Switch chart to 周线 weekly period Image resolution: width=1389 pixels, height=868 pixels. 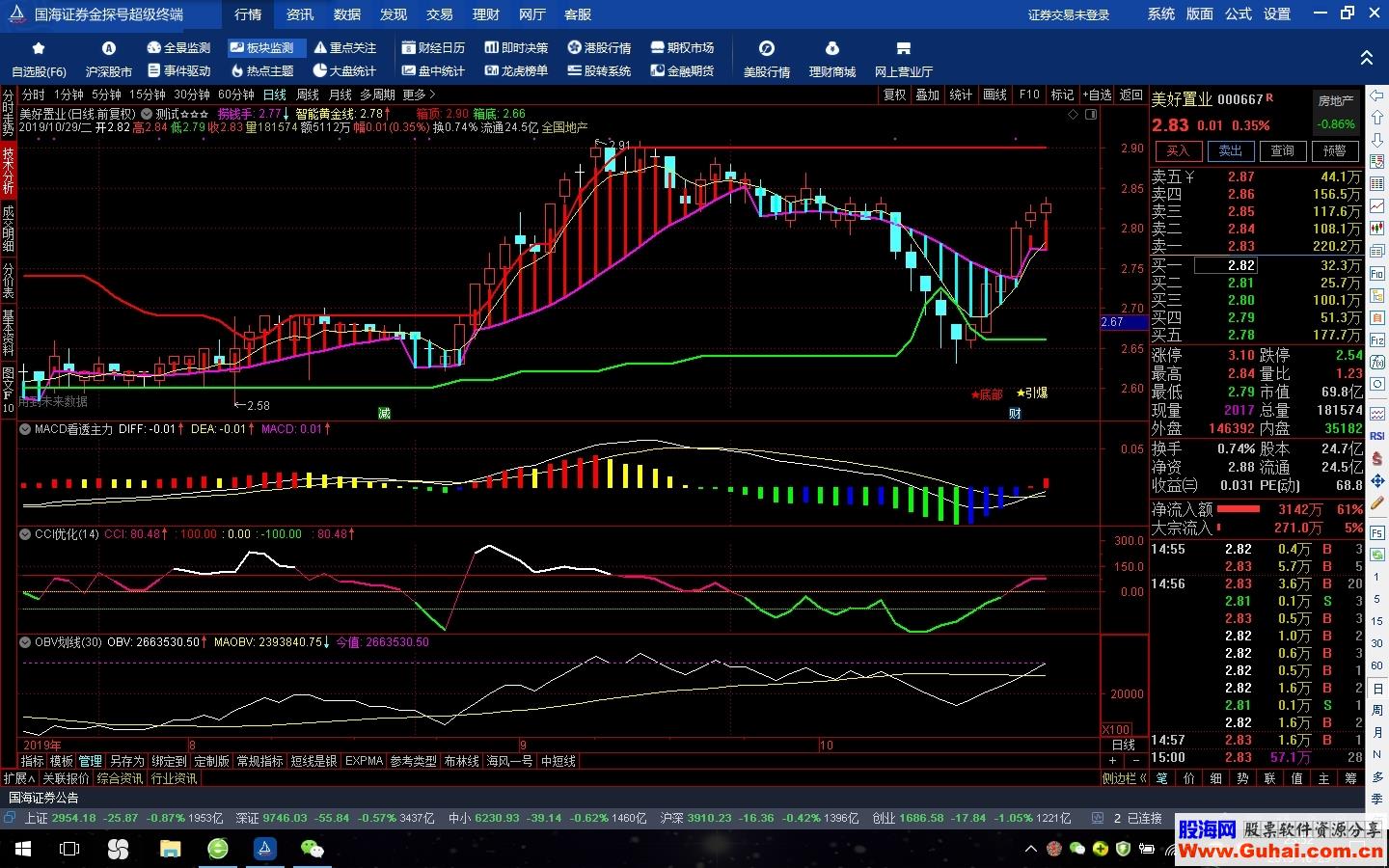pyautogui.click(x=308, y=95)
